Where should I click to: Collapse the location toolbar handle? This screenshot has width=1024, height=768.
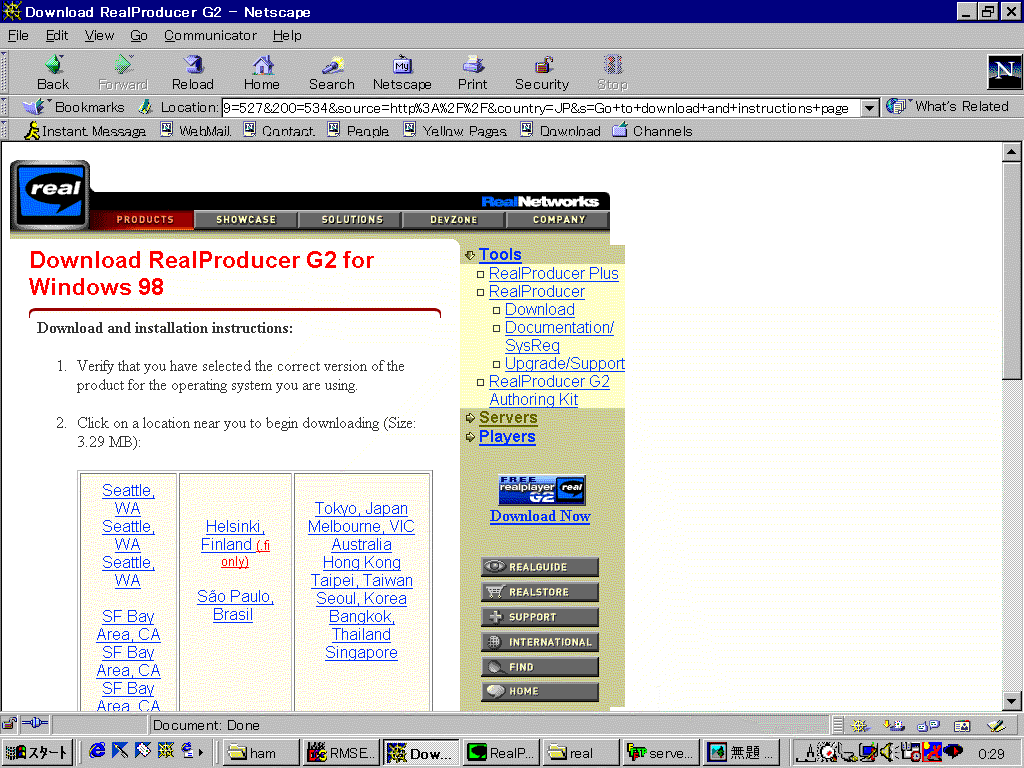click(x=4, y=106)
